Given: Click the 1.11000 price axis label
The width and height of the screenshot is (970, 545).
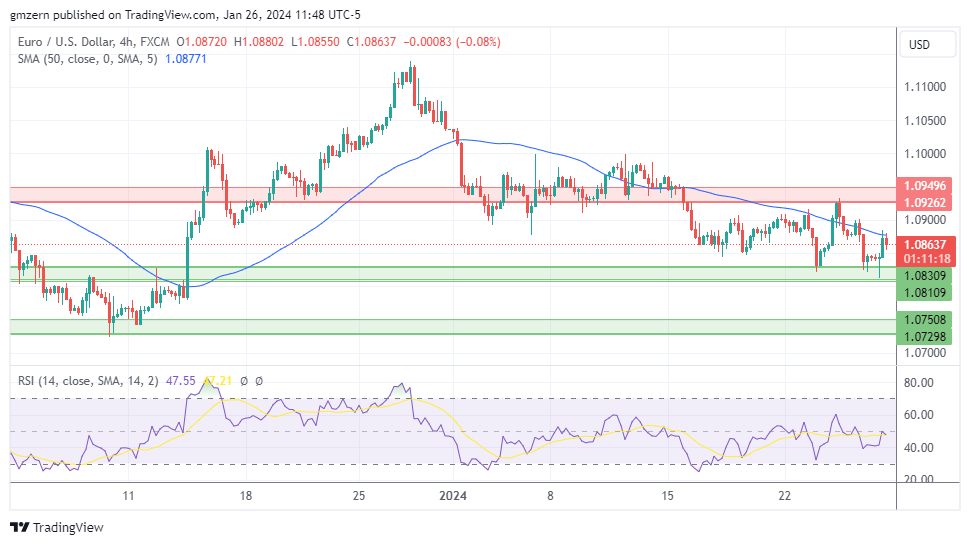Looking at the screenshot, I should click(x=925, y=87).
